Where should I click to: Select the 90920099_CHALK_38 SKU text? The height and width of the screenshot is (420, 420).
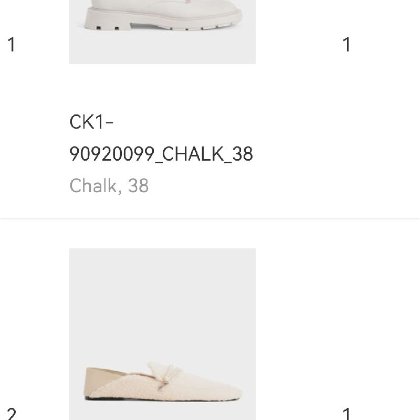161,154
